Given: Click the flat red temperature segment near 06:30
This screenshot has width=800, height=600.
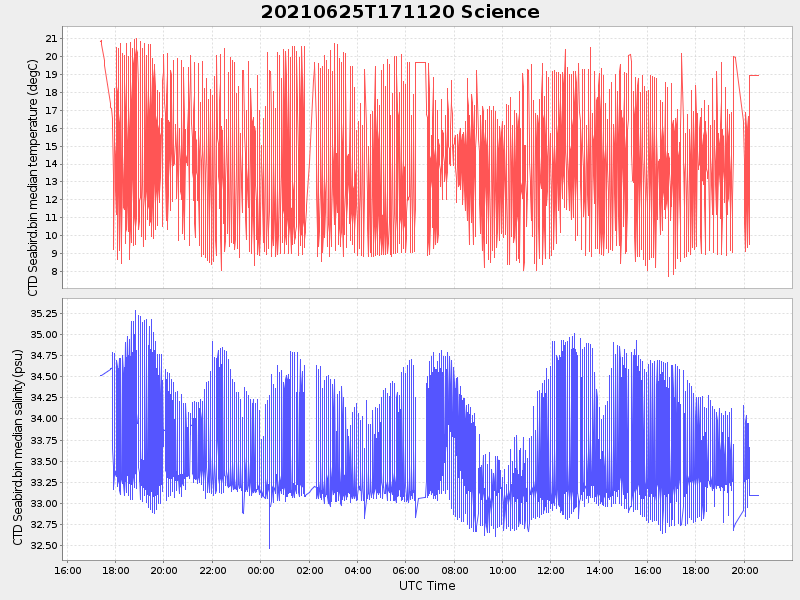Looking at the screenshot, I should (421, 63).
